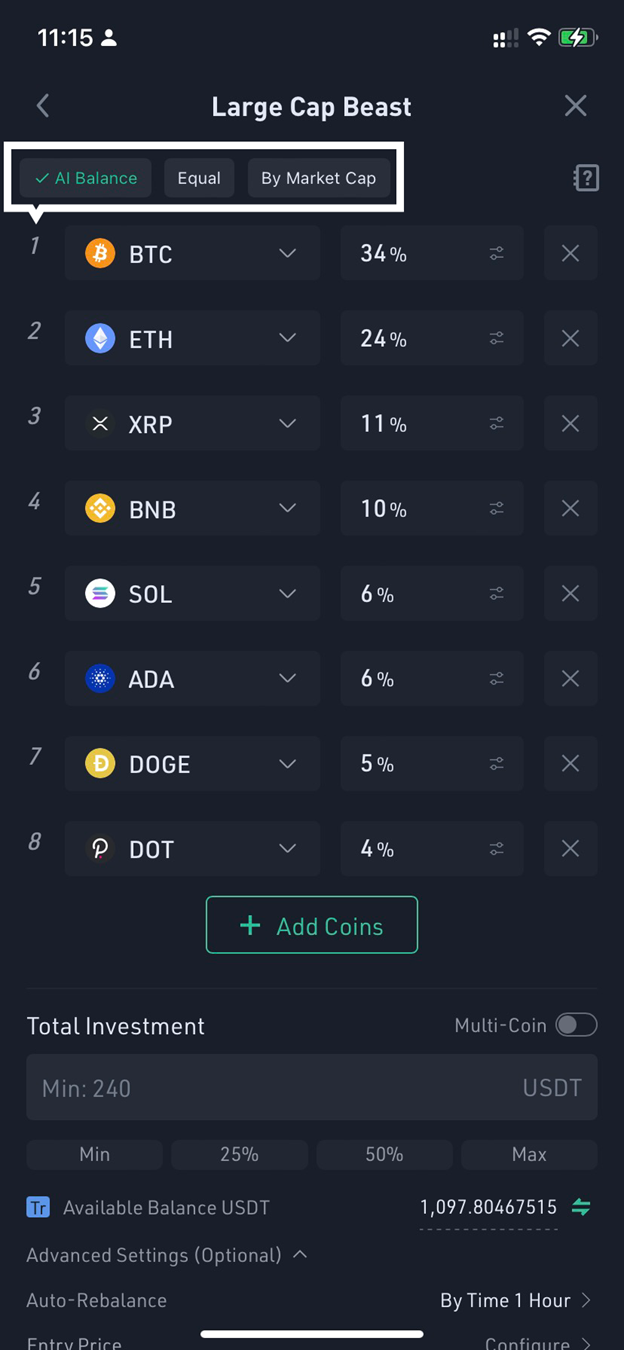The width and height of the screenshot is (624, 1350).
Task: Open adjust icon next to ETH 24%
Action: [x=497, y=339]
